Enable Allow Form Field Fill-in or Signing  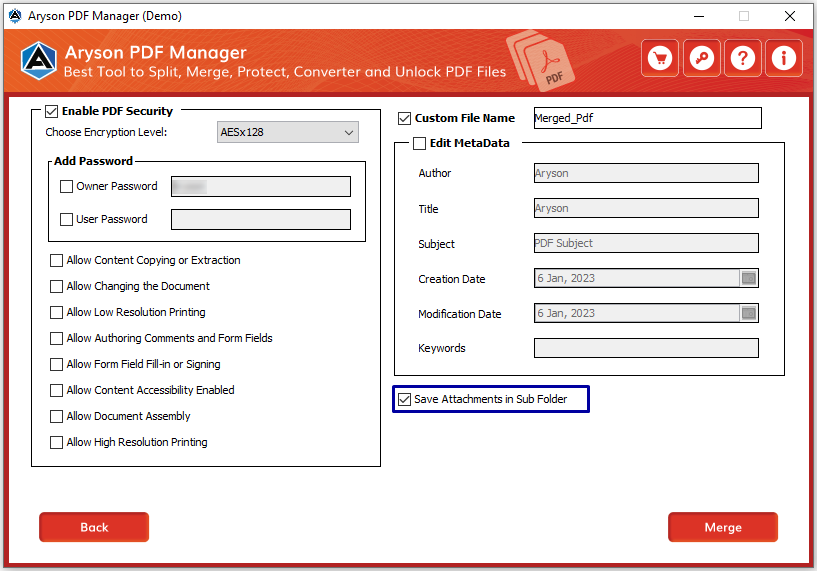[x=56, y=365]
